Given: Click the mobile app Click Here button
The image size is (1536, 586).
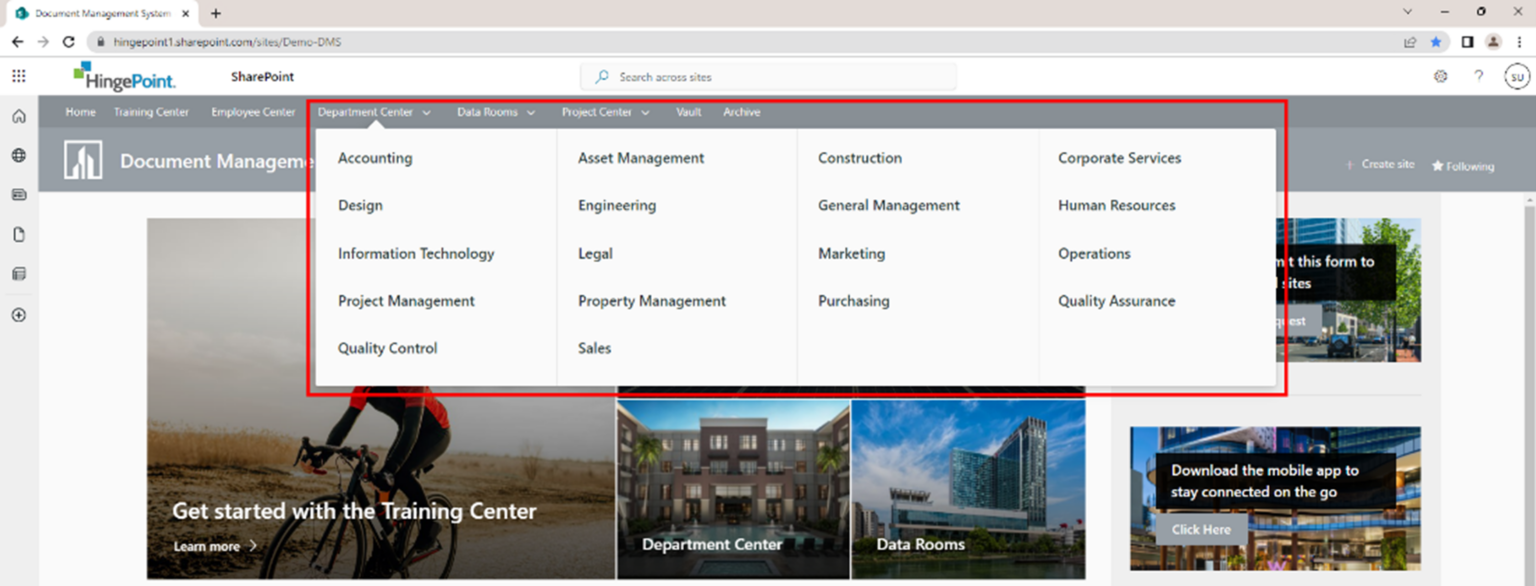Looking at the screenshot, I should [x=1201, y=529].
